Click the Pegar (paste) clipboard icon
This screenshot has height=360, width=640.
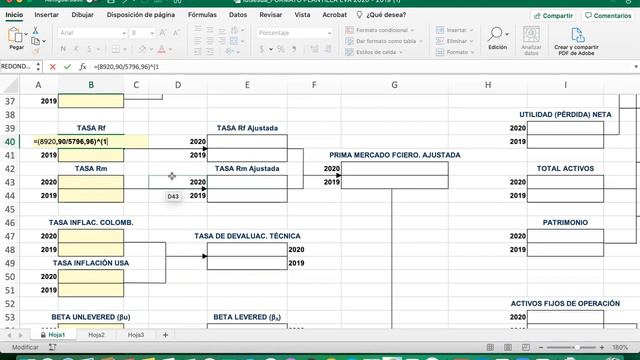pyautogui.click(x=14, y=35)
